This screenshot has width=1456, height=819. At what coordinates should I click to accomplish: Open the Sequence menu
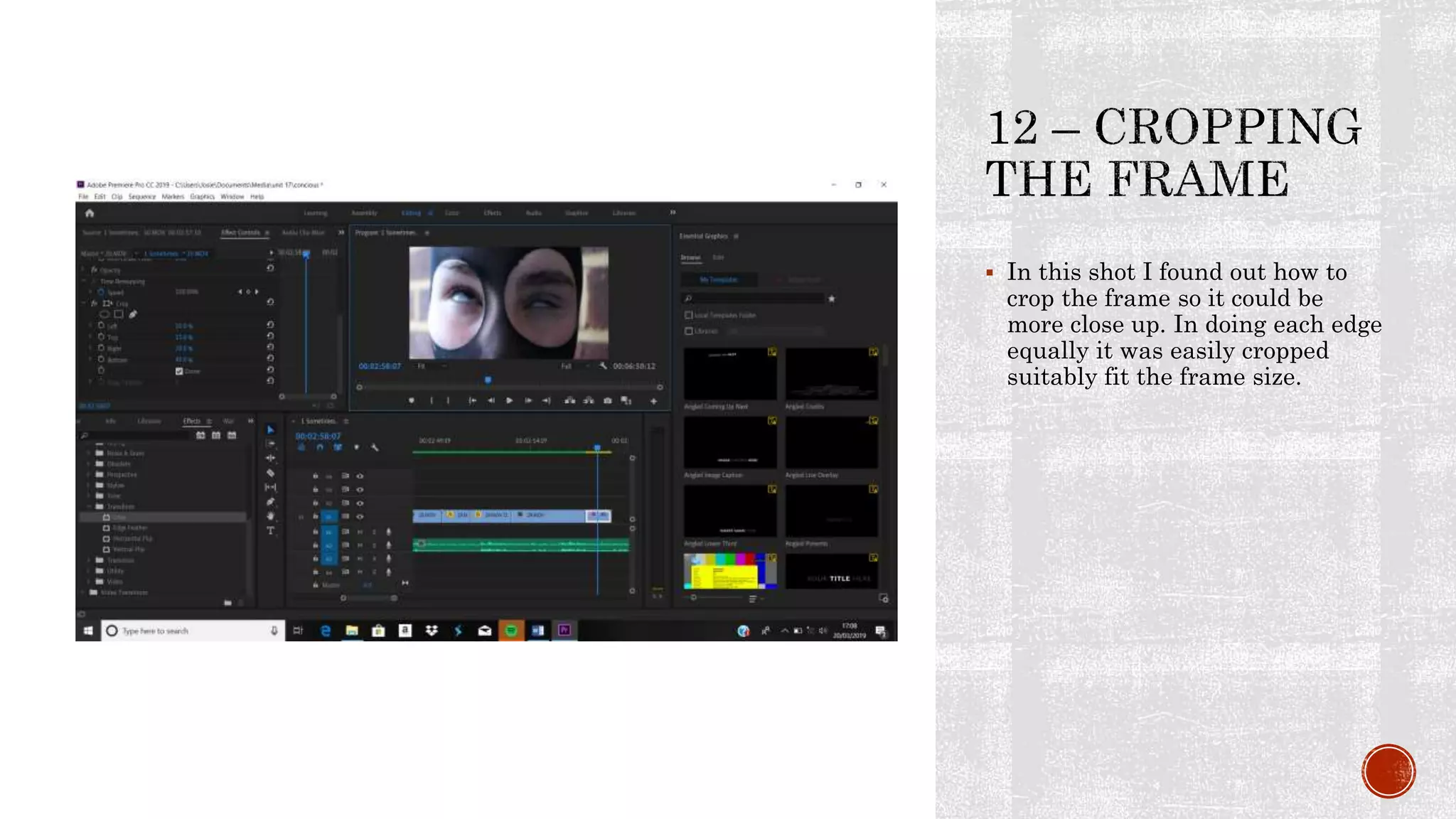tap(141, 197)
